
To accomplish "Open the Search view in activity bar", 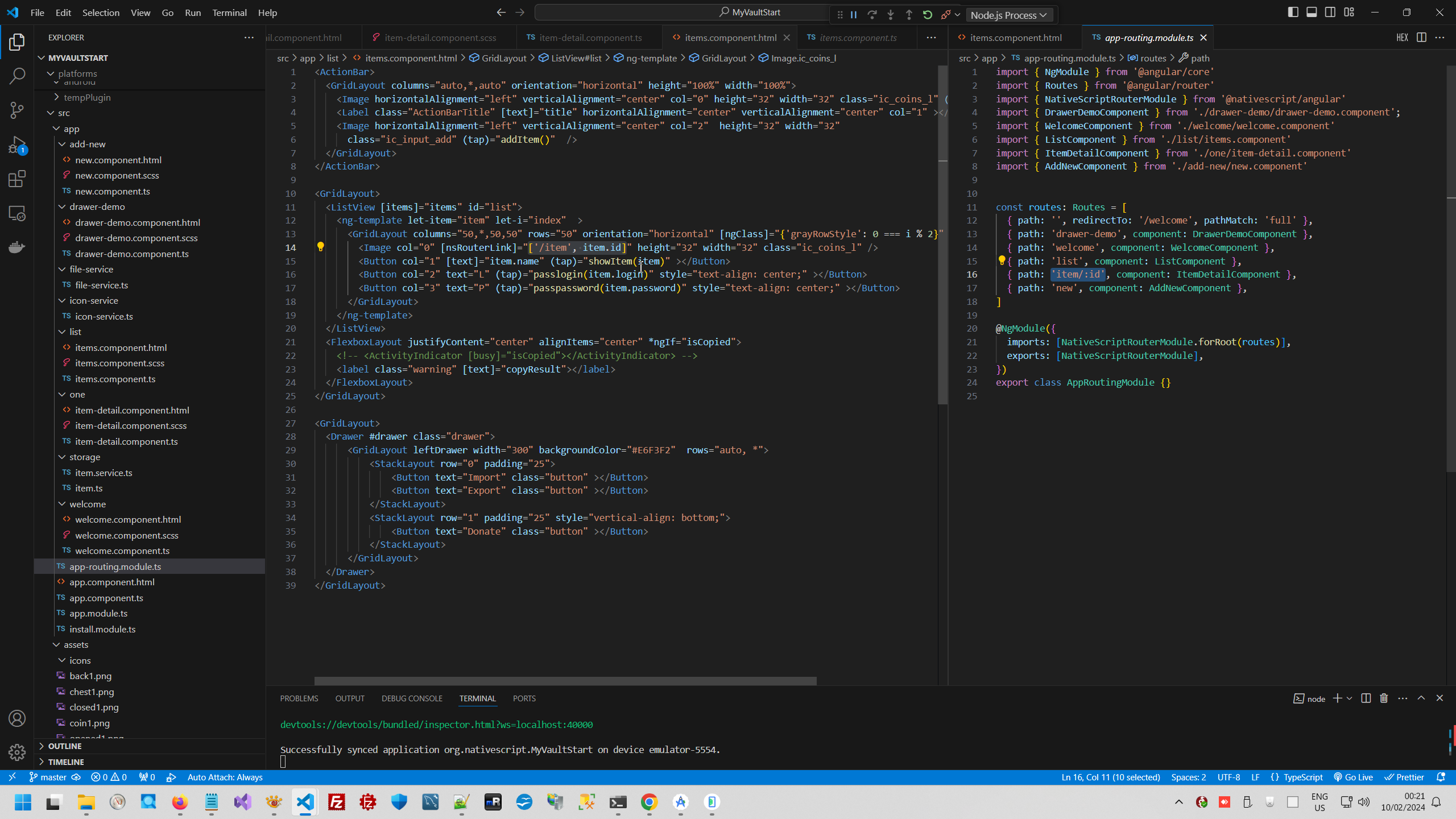I will [x=17, y=76].
